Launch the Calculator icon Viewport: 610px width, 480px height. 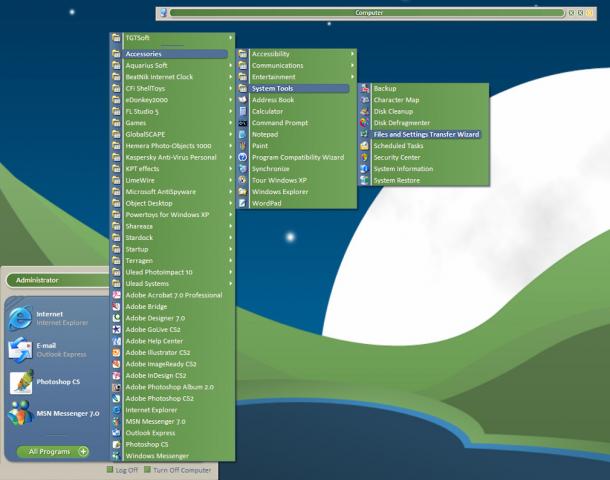[243, 111]
